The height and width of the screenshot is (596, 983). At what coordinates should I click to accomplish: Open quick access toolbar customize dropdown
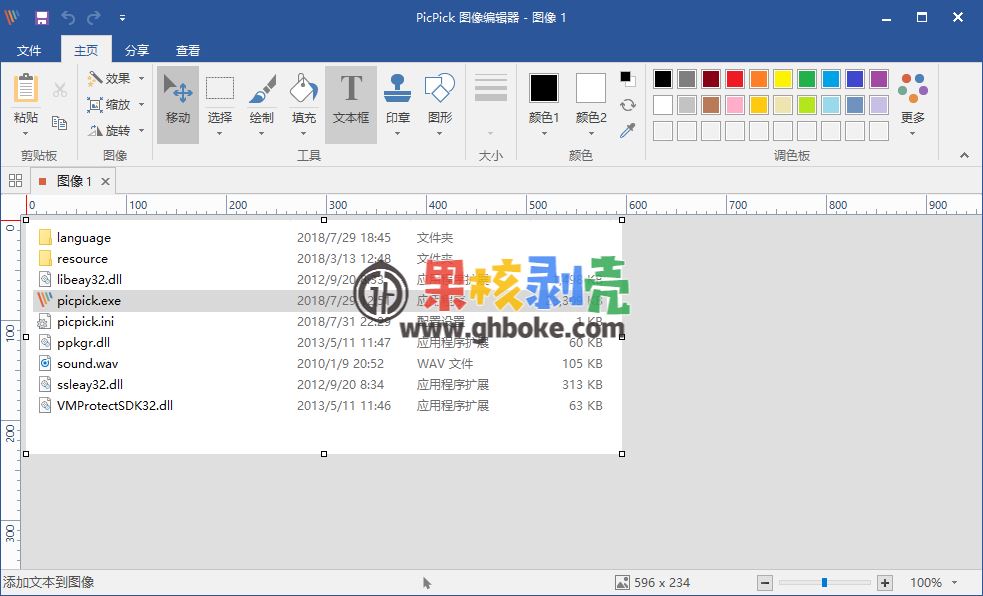[x=122, y=18]
